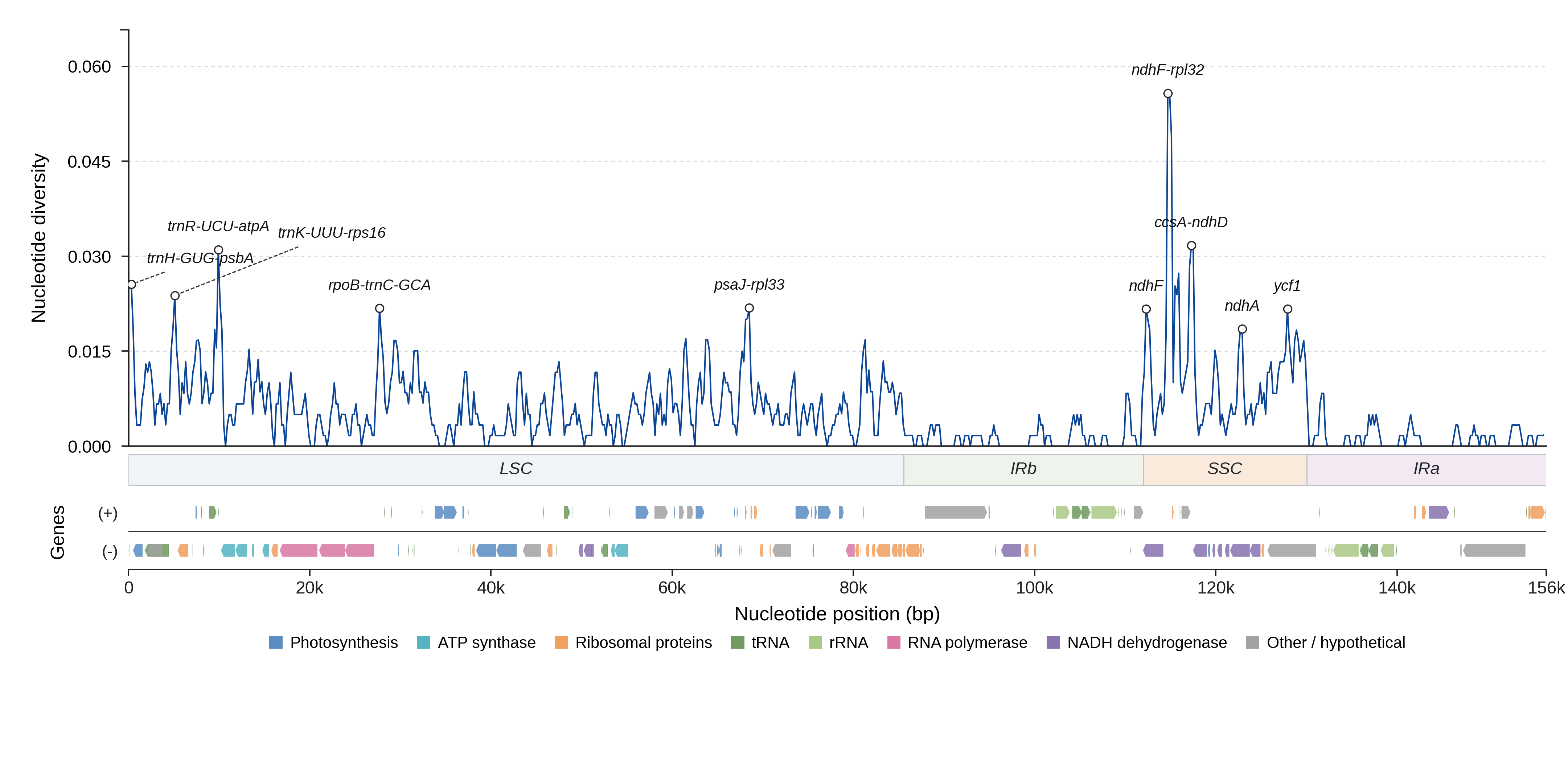Click the 'ccsA-ndhD' annotation label
Screen dimensions: 1568x763
click(1191, 222)
